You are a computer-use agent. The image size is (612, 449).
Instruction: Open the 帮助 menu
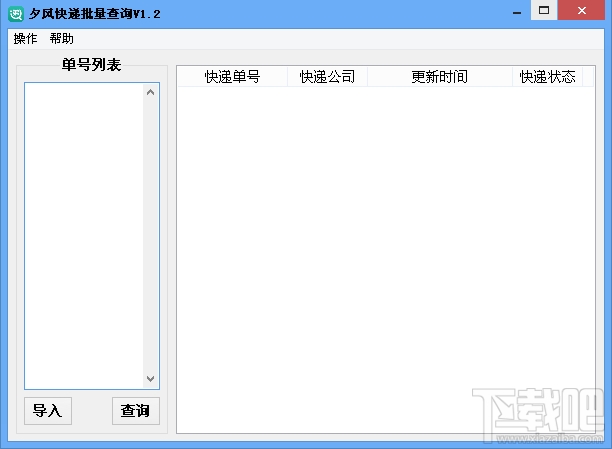[62, 39]
